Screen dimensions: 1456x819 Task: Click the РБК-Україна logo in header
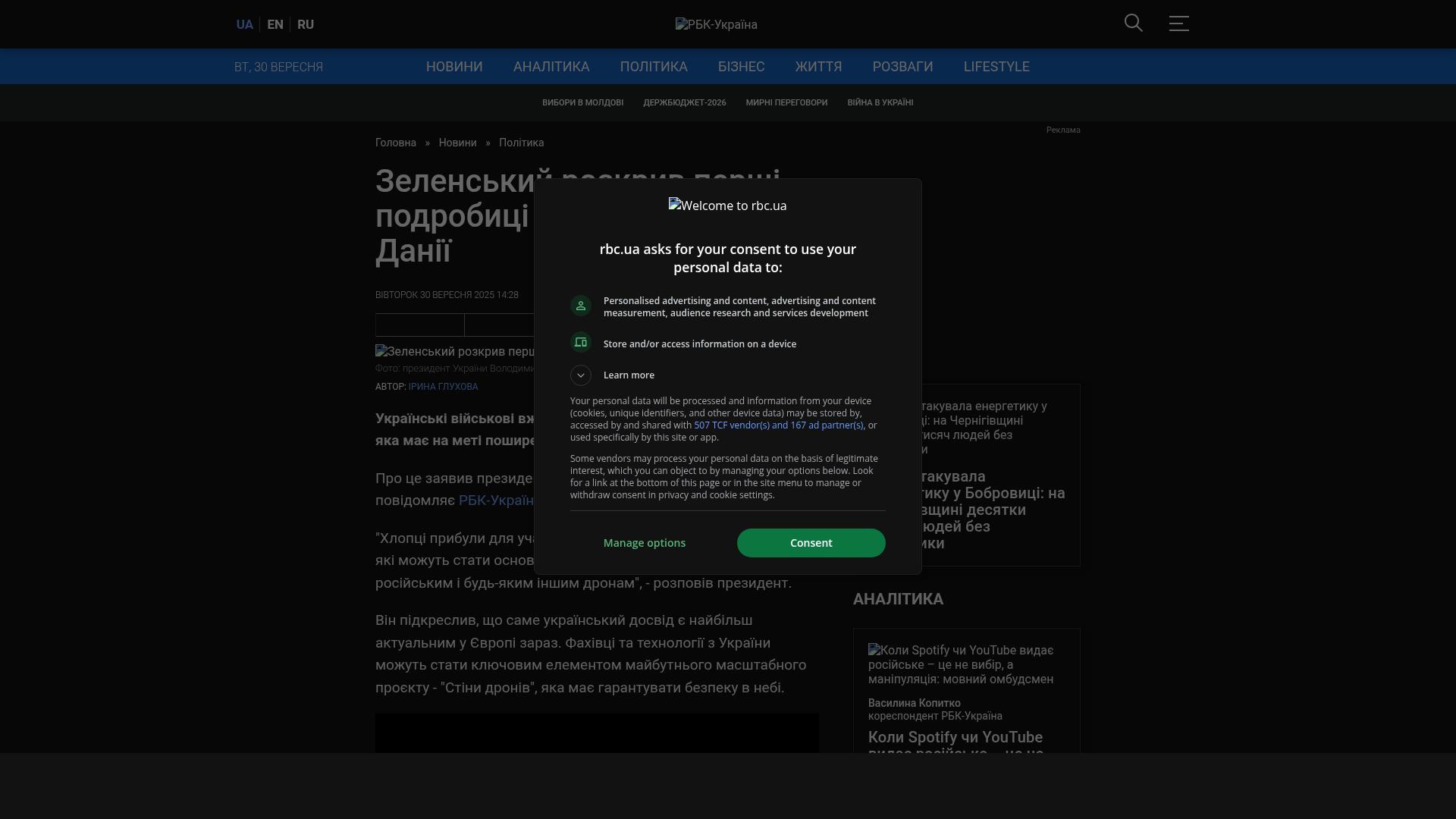tap(716, 25)
